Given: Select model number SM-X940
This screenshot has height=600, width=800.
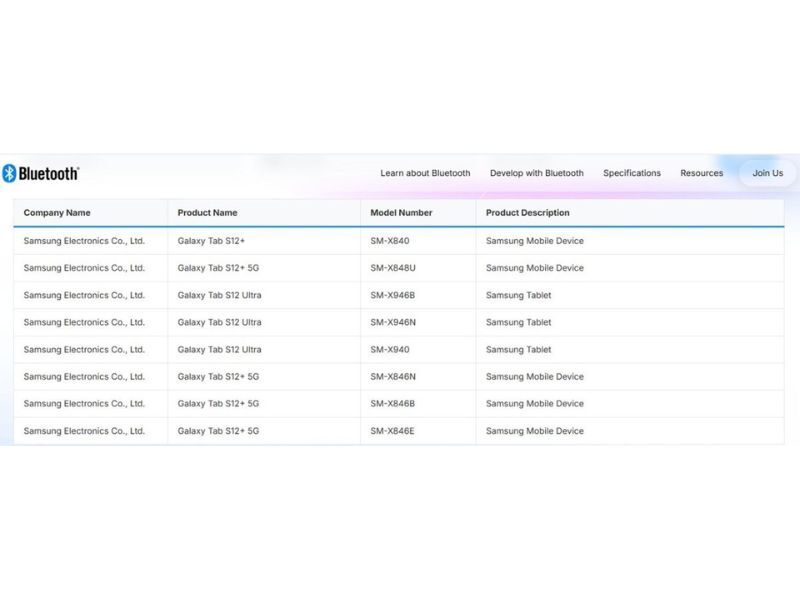Looking at the screenshot, I should 390,349.
